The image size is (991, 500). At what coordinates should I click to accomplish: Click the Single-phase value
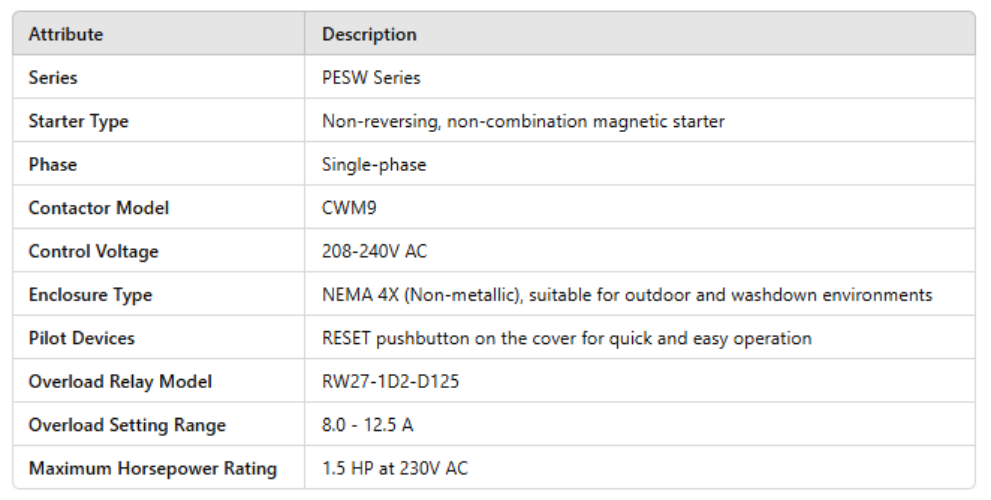pyautogui.click(x=374, y=164)
